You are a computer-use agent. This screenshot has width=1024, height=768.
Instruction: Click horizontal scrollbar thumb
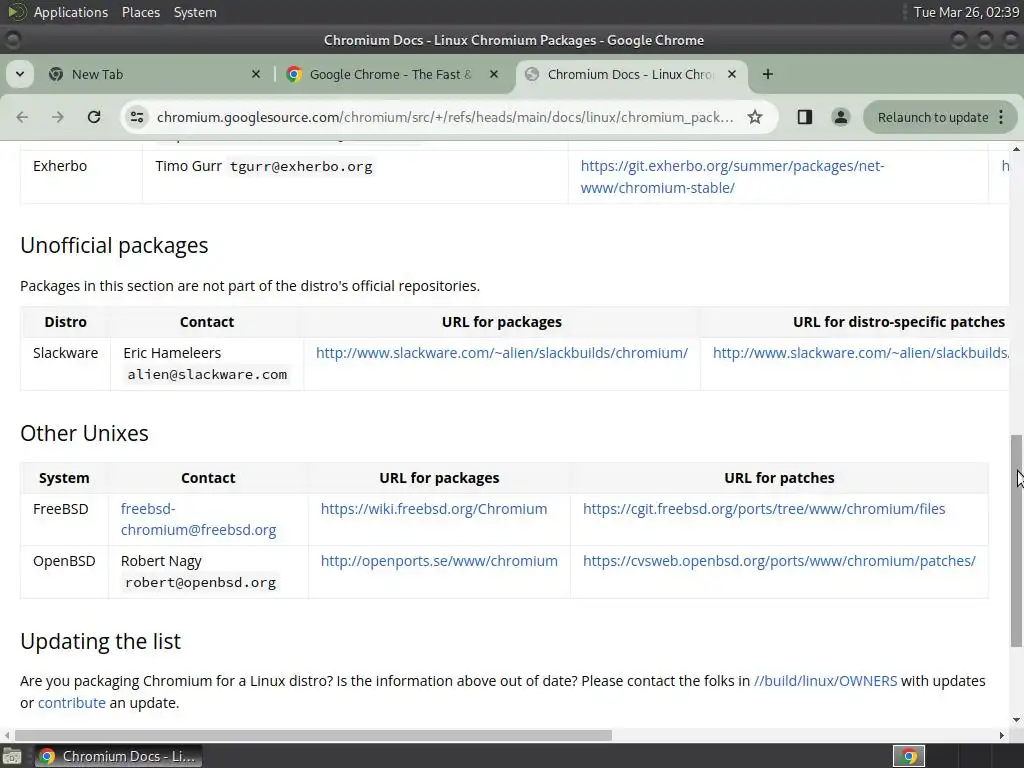(313, 735)
